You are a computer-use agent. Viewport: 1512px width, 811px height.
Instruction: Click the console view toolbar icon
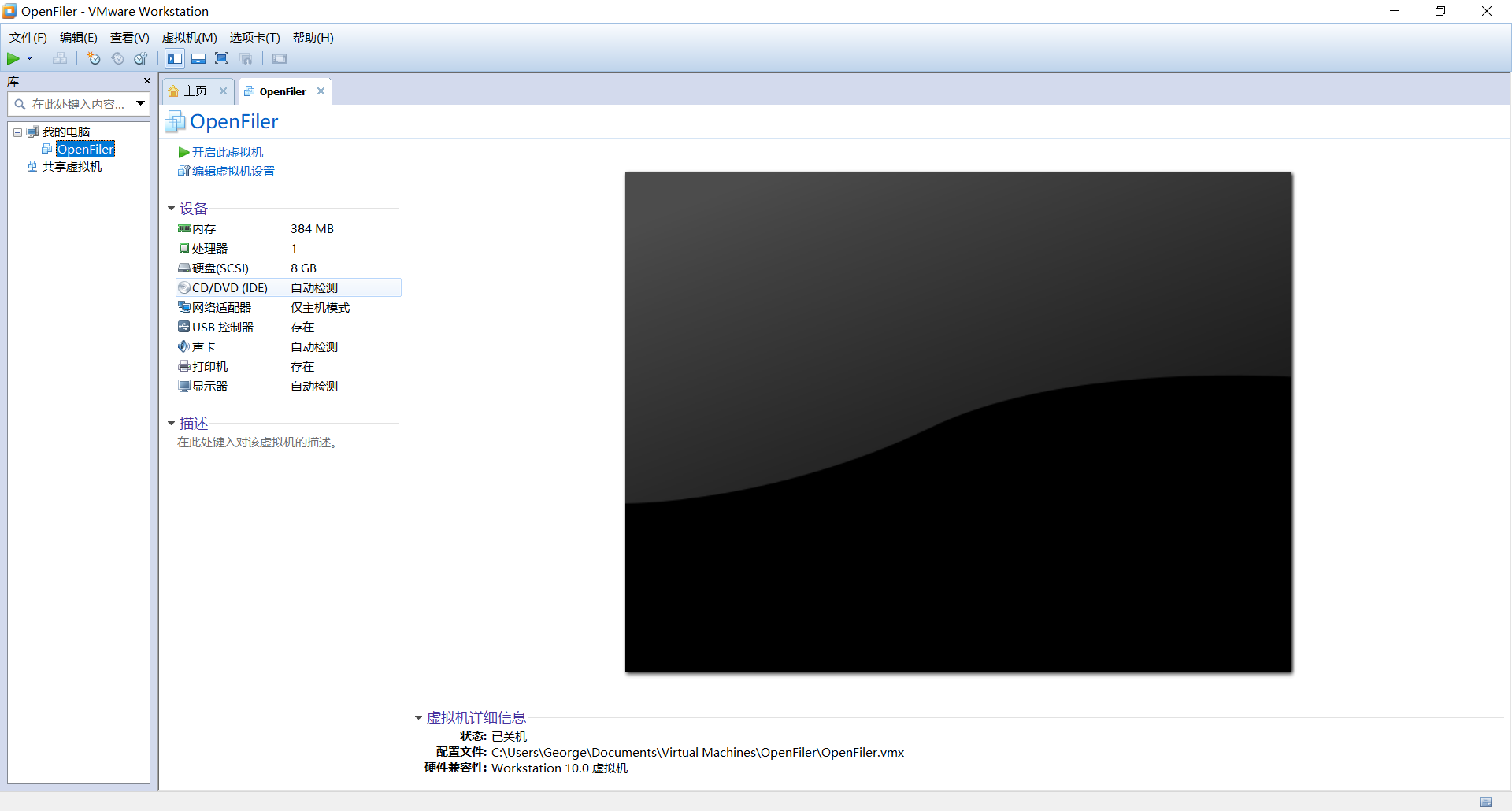280,58
